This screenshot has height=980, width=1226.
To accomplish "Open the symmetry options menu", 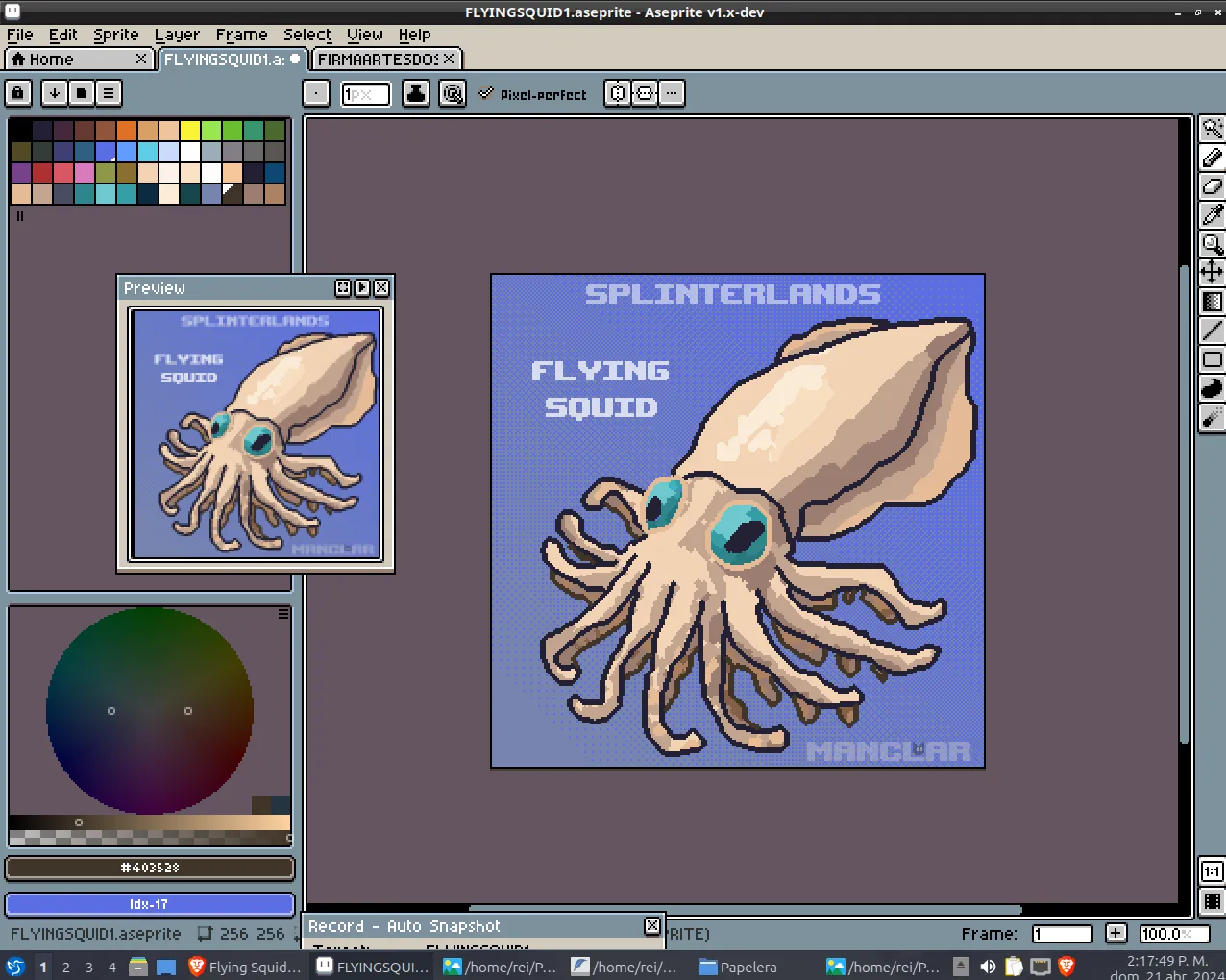I will (672, 93).
